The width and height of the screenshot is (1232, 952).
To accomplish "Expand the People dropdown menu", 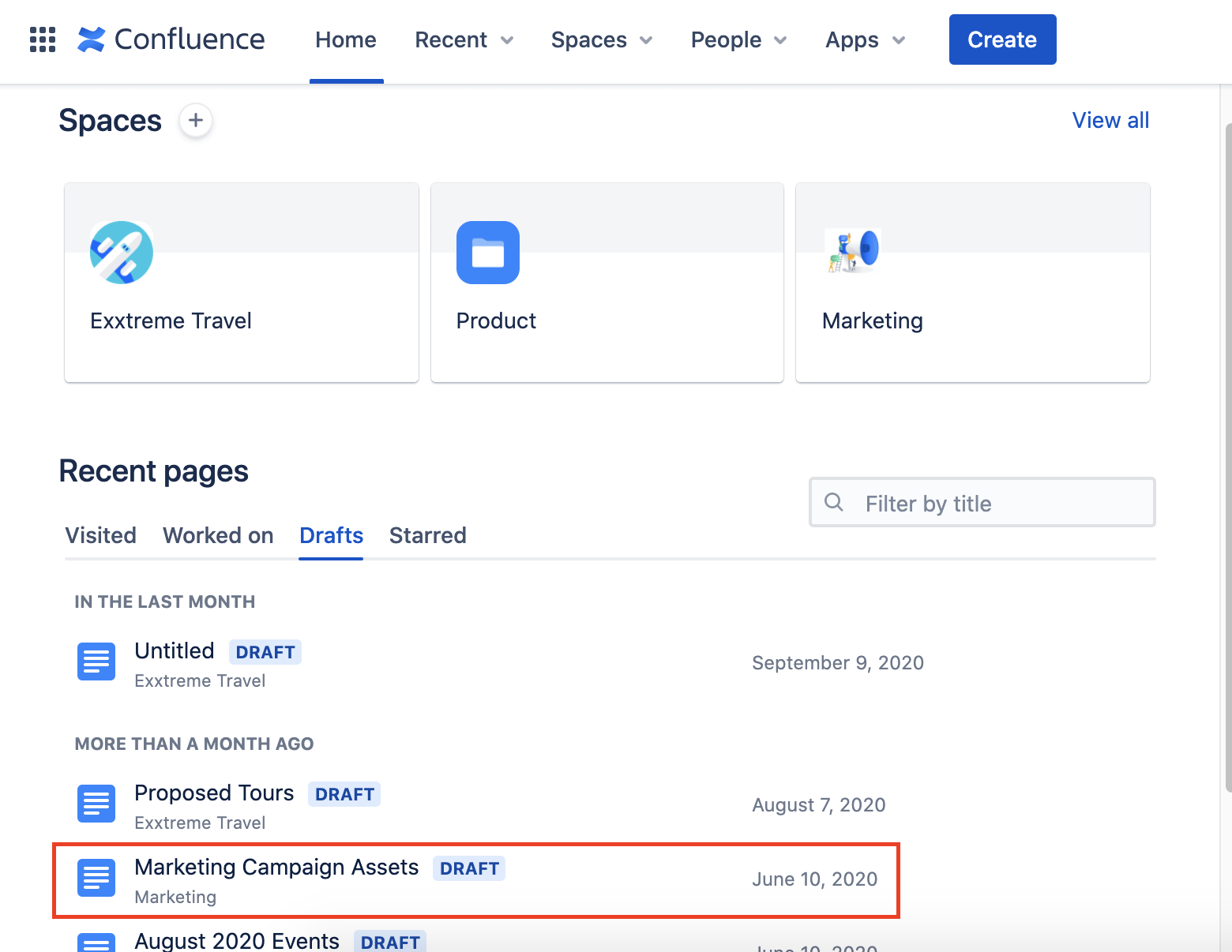I will [x=739, y=40].
